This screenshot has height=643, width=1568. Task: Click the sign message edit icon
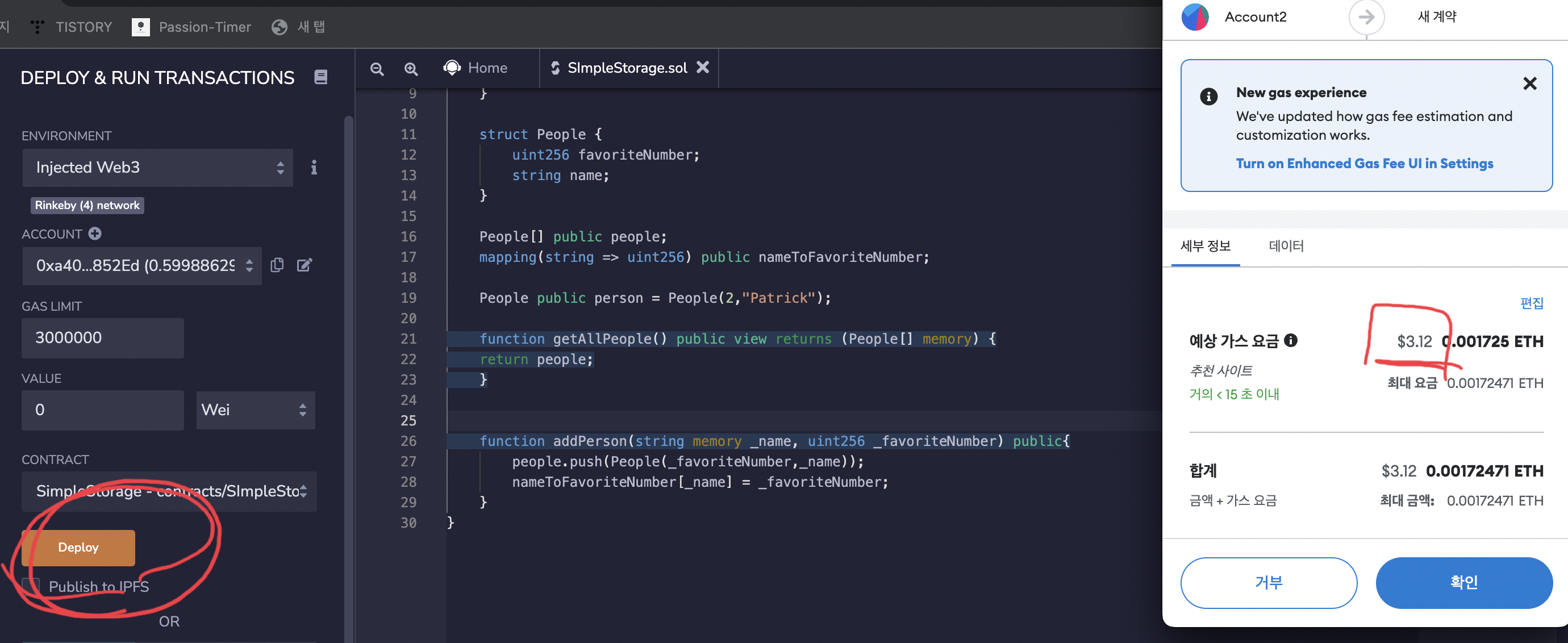(305, 265)
